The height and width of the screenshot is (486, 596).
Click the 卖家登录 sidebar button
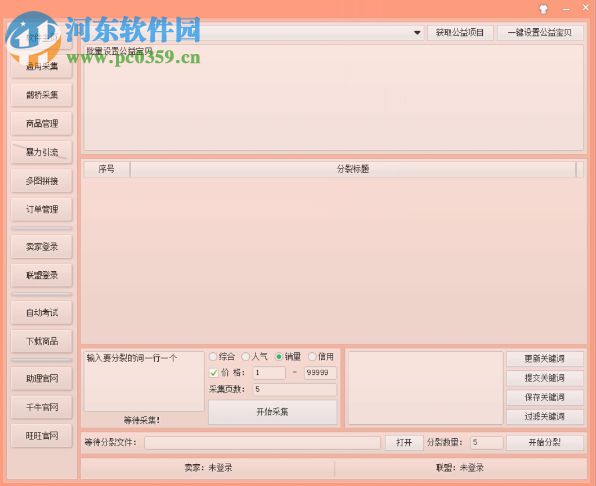point(42,247)
